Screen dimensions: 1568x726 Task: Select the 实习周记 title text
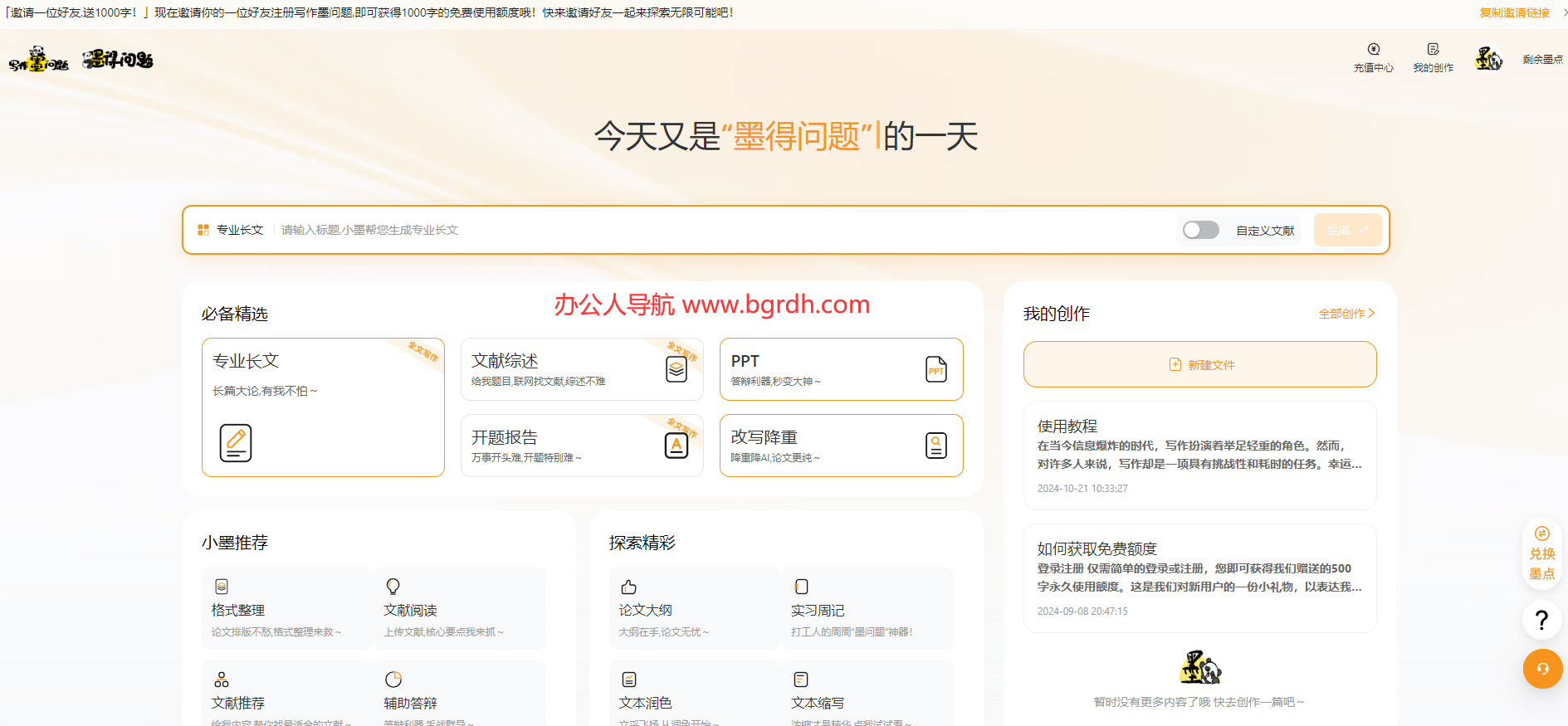click(818, 610)
